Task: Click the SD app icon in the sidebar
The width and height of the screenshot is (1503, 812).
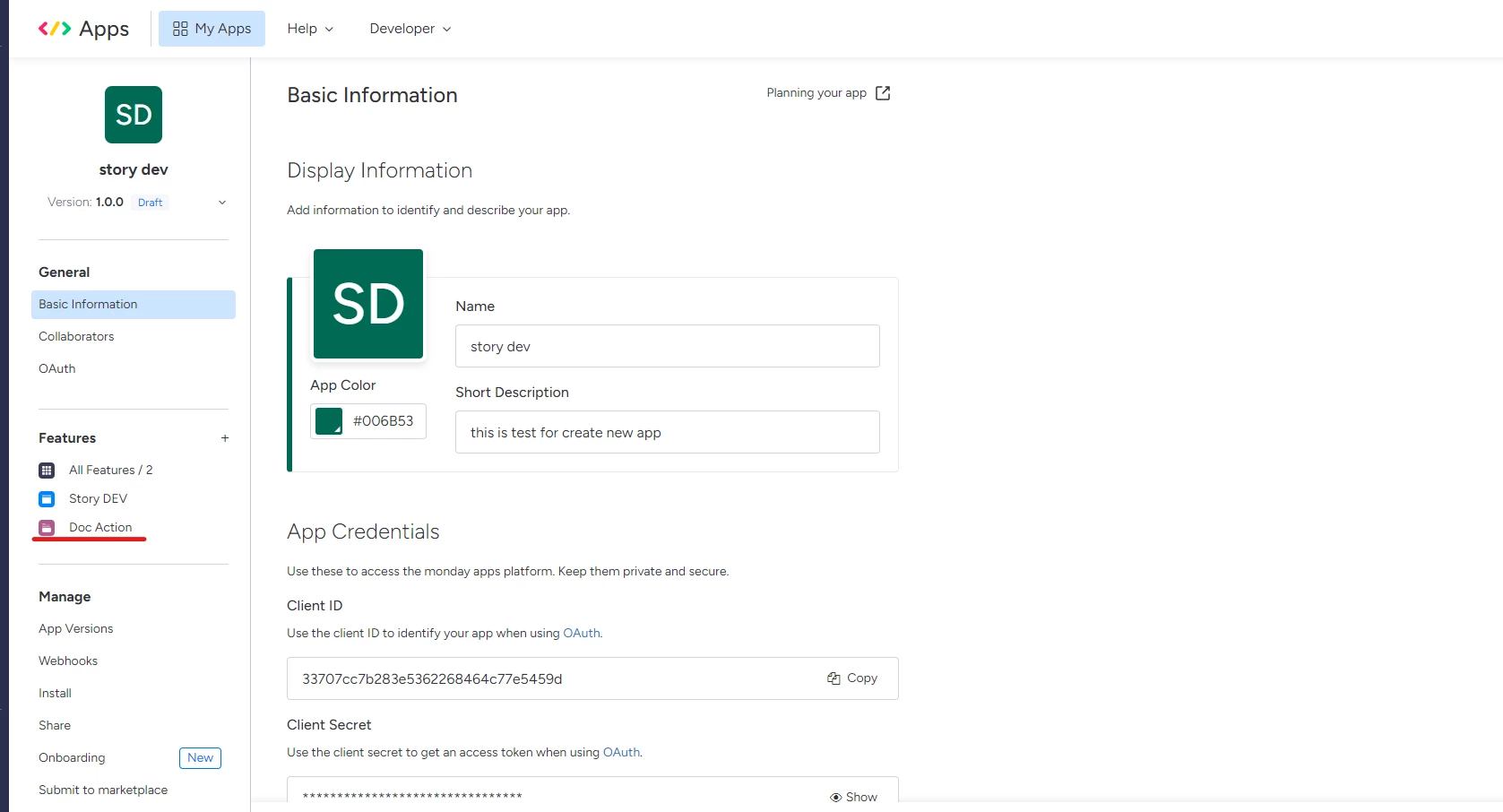Action: [x=134, y=115]
